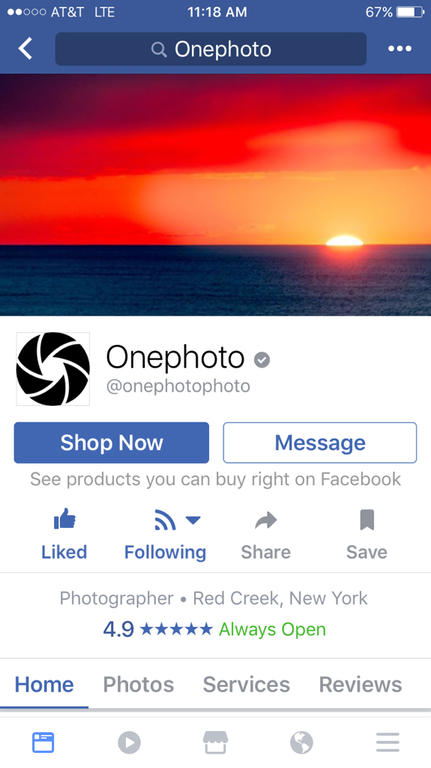Image resolution: width=431 pixels, height=768 pixels.
Task: Open the Notifications globe icon
Action: [x=302, y=743]
